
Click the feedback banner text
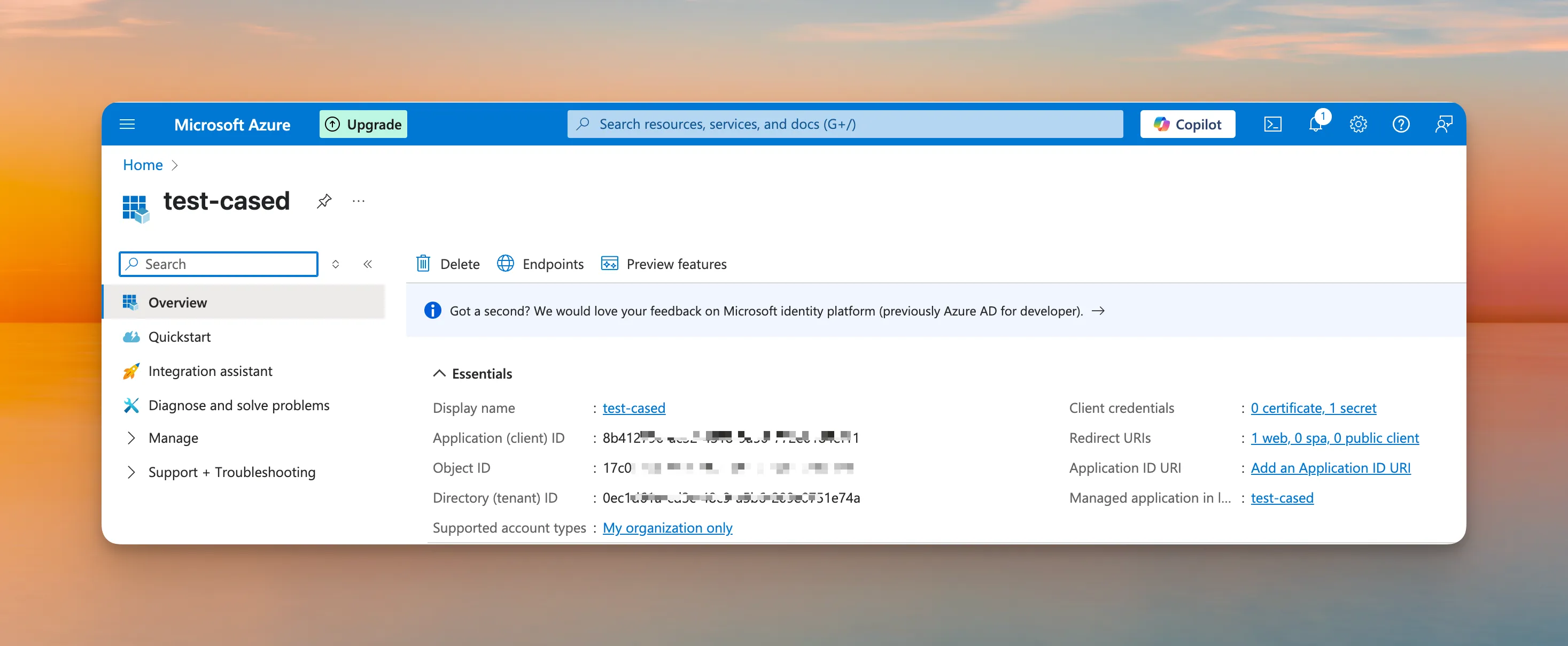click(766, 311)
